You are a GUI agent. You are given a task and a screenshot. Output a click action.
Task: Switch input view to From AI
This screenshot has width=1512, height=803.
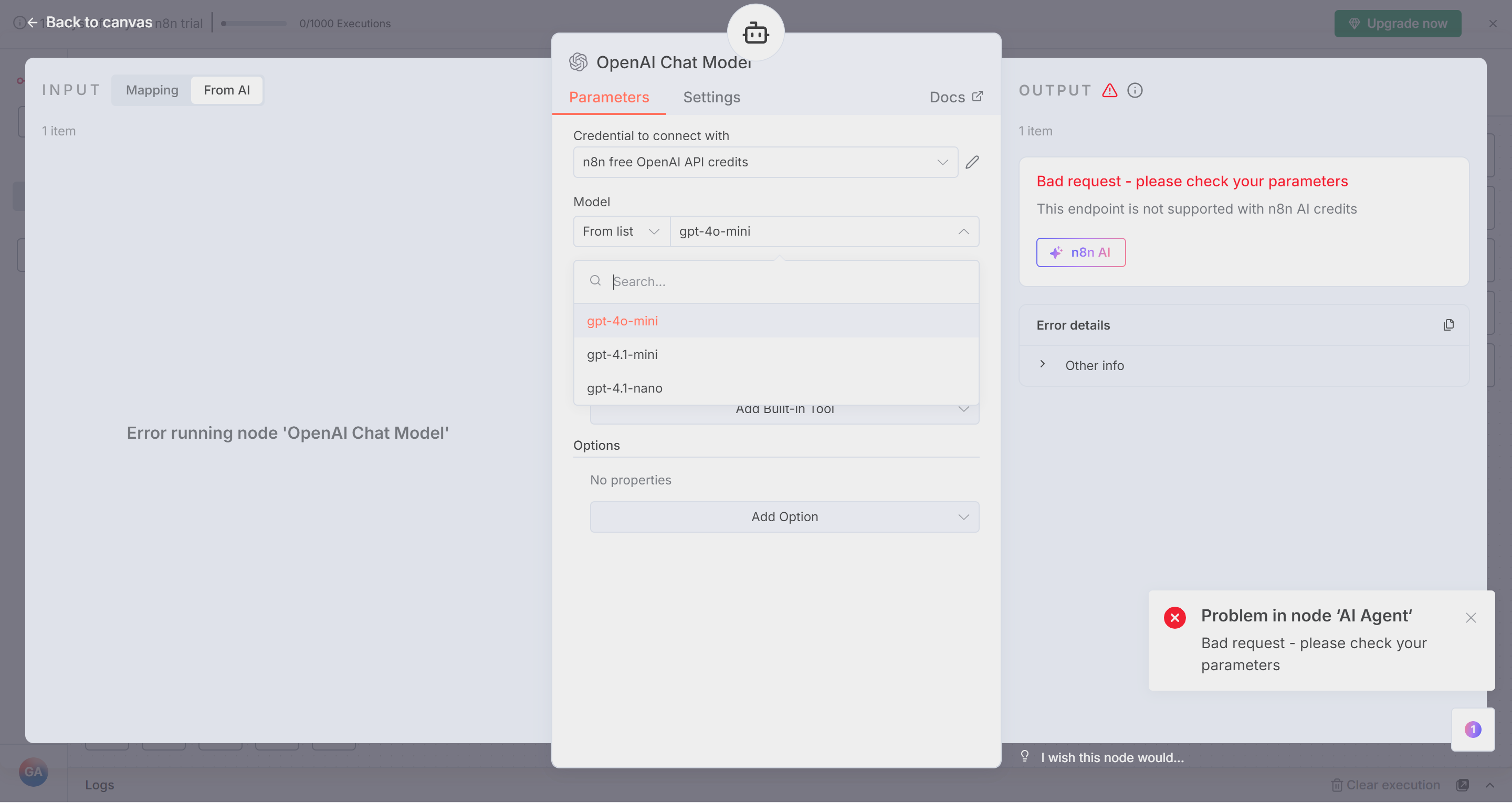tap(227, 90)
